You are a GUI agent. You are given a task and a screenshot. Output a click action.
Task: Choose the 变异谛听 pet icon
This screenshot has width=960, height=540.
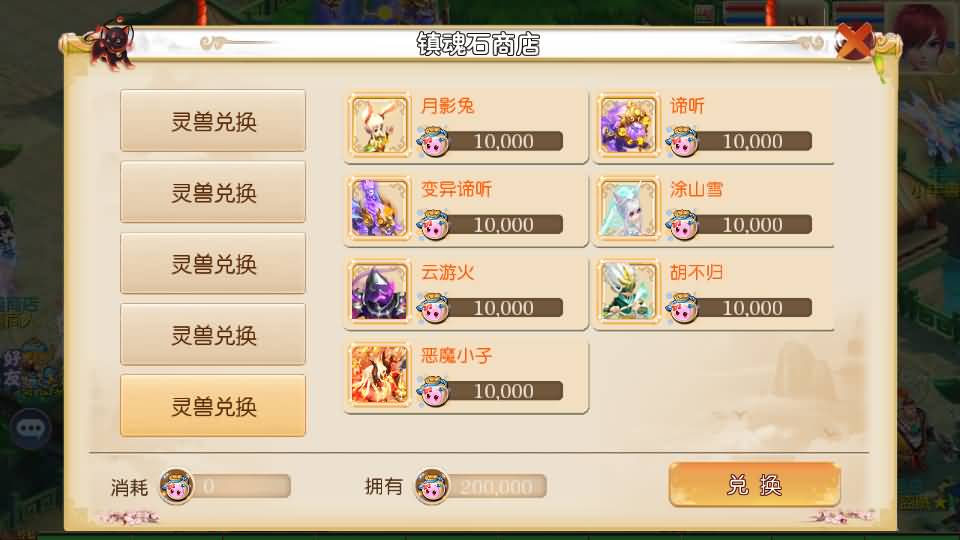coord(379,209)
